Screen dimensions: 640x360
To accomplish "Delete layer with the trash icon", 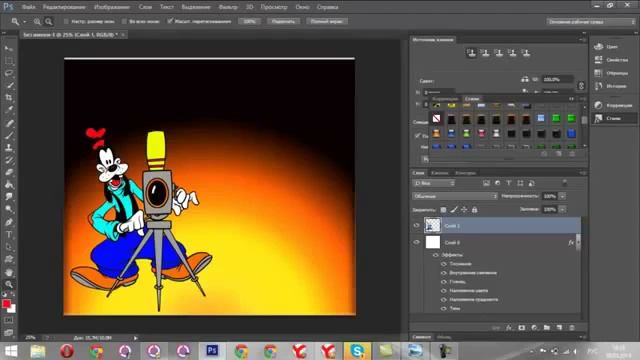I will [572, 328].
